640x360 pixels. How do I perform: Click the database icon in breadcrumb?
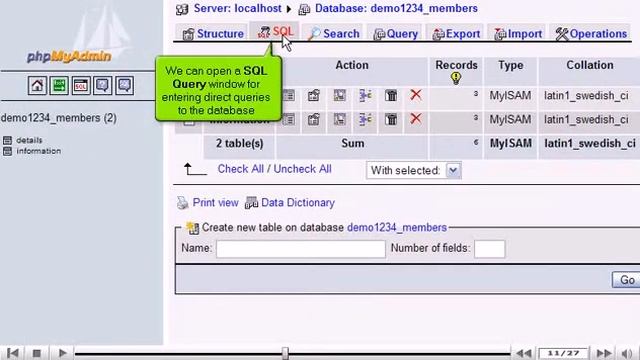point(304,9)
